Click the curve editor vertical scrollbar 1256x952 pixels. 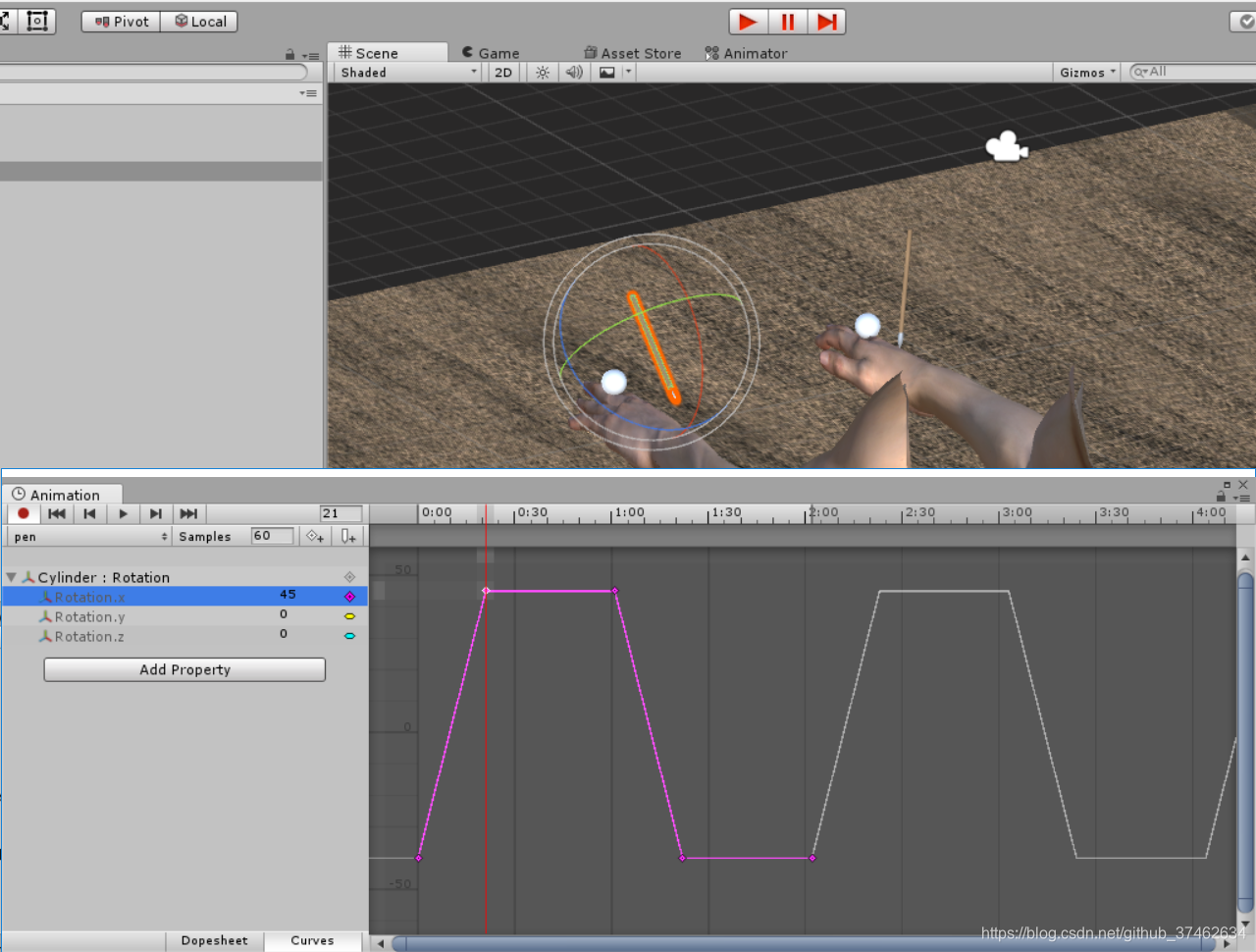click(1245, 741)
